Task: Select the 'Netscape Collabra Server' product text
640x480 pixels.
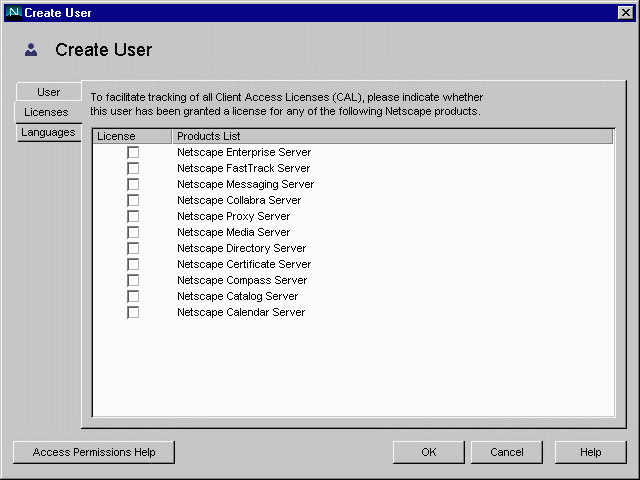Action: point(239,200)
